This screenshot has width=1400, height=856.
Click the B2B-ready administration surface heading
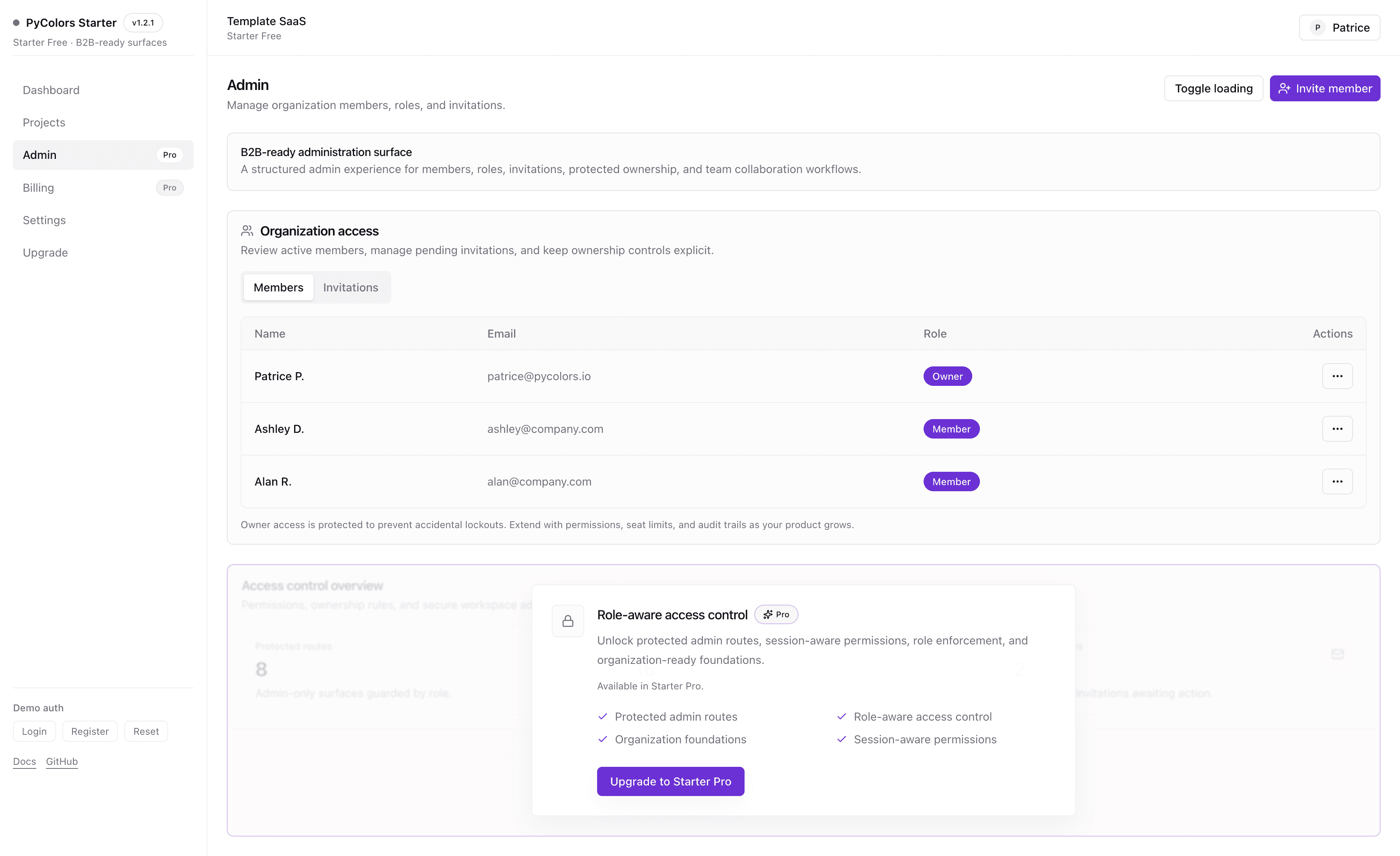tap(326, 152)
